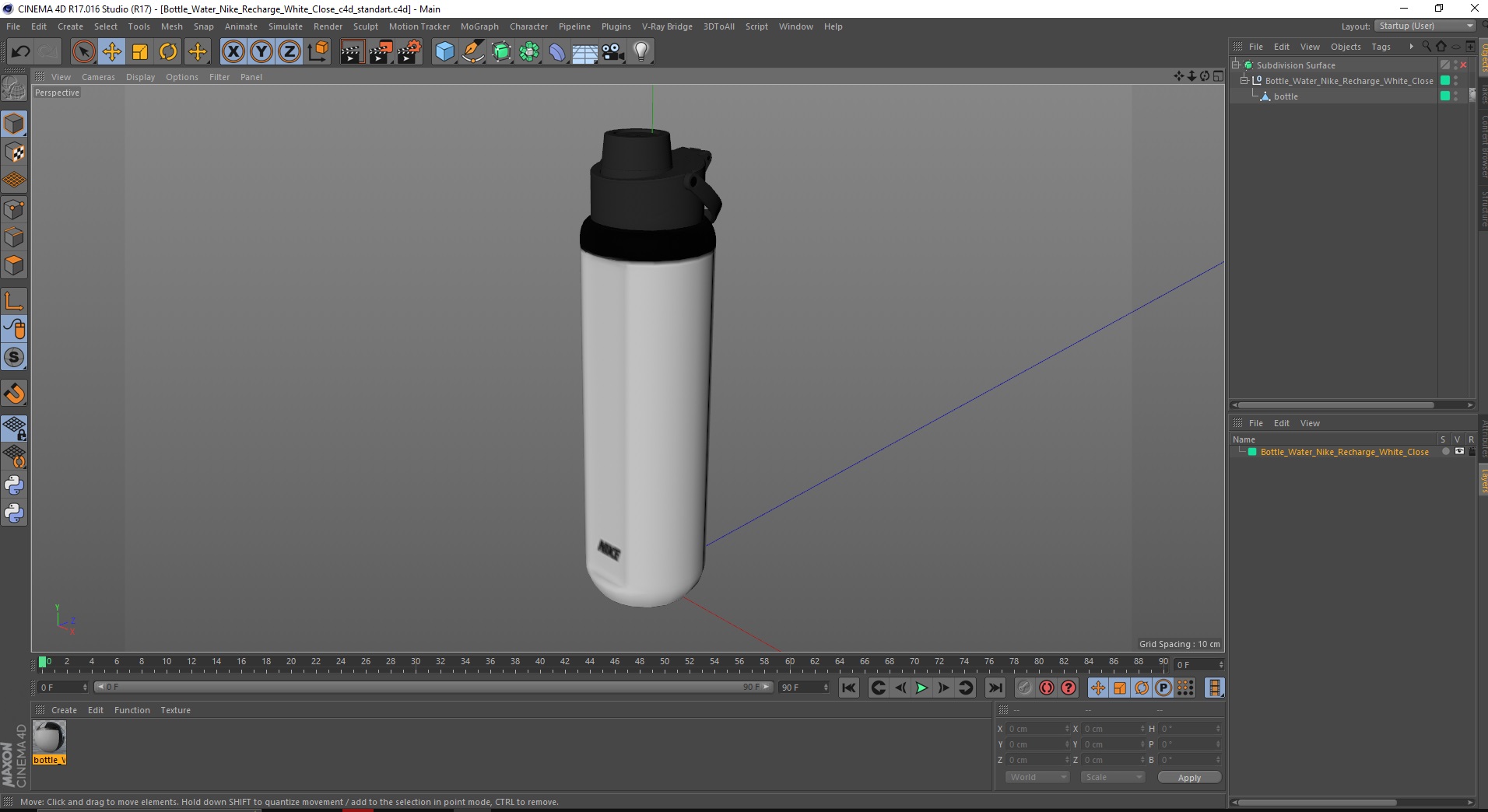Click the bottle material thumbnail

(49, 737)
